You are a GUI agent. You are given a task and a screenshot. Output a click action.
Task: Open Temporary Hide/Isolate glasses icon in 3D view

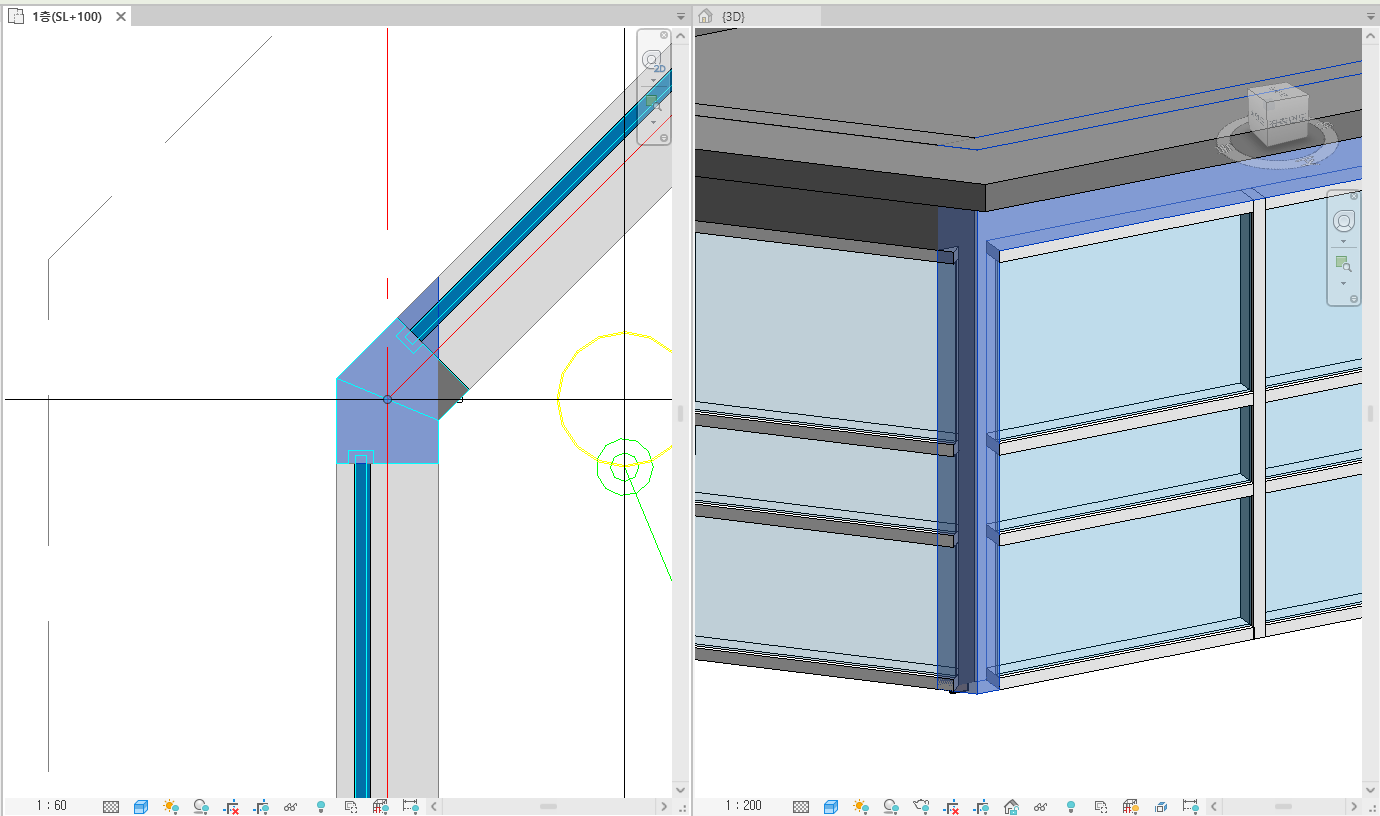coord(1041,806)
